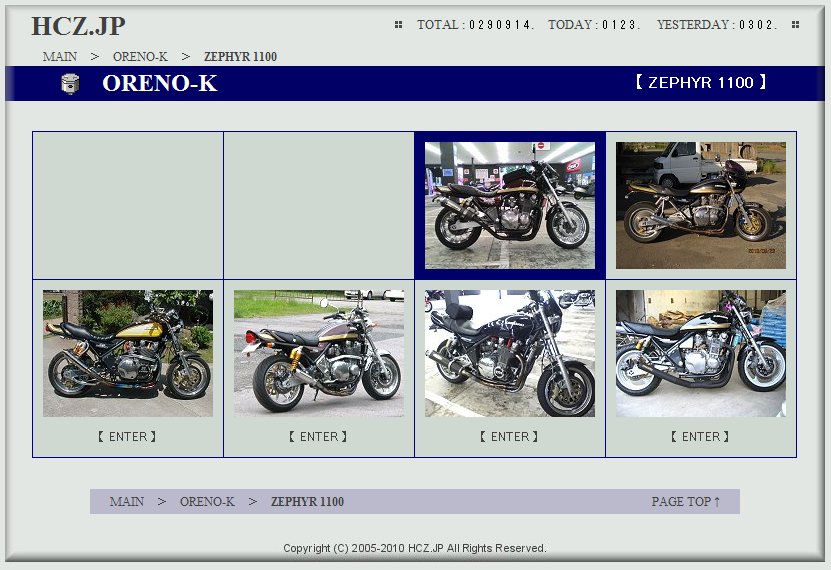Image resolution: width=831 pixels, height=570 pixels.
Task: Click the YESTERDAY visitor counter
Action: tap(717, 25)
